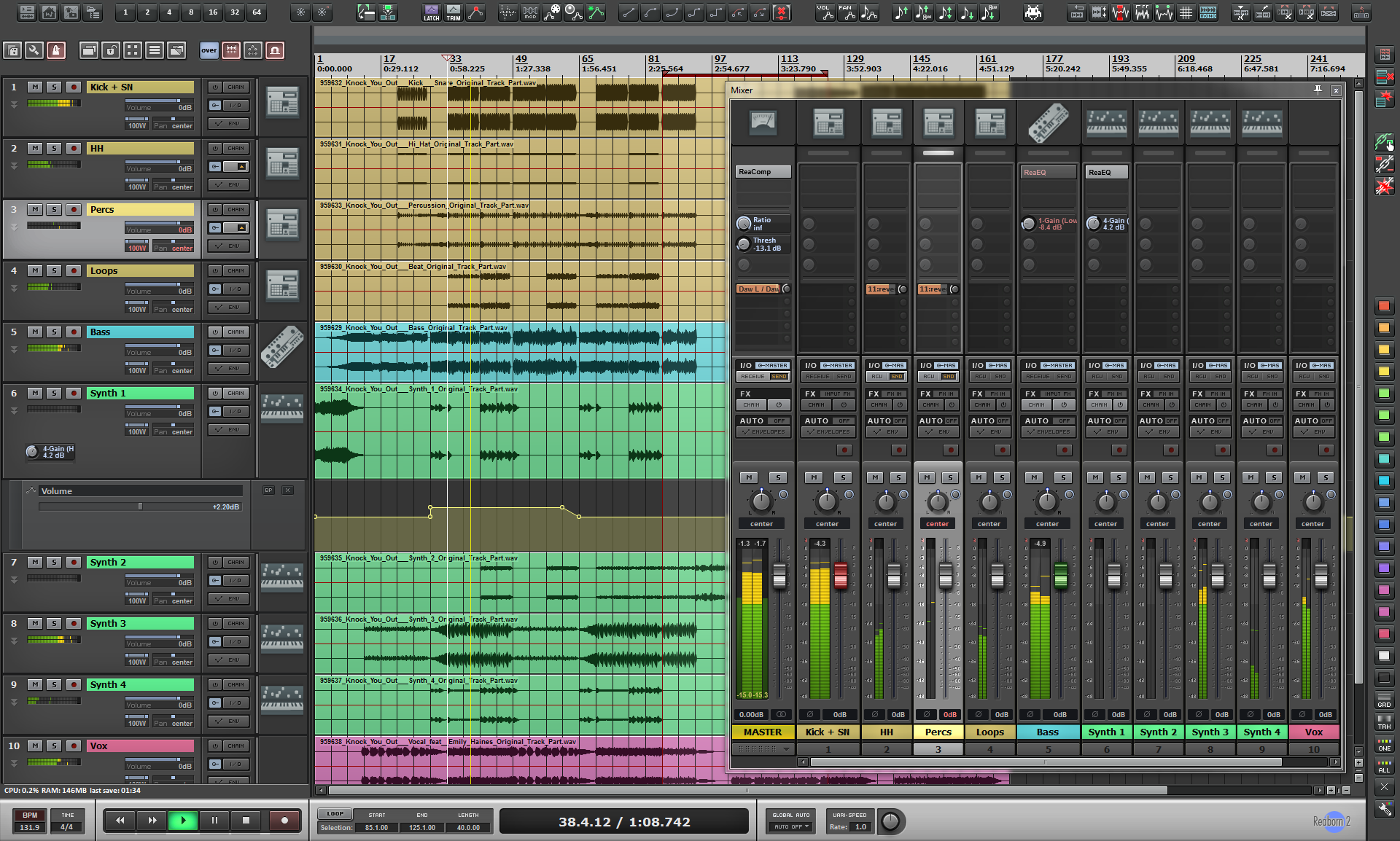
Task: Click the PAN envelope toolbar icon
Action: 847,12
